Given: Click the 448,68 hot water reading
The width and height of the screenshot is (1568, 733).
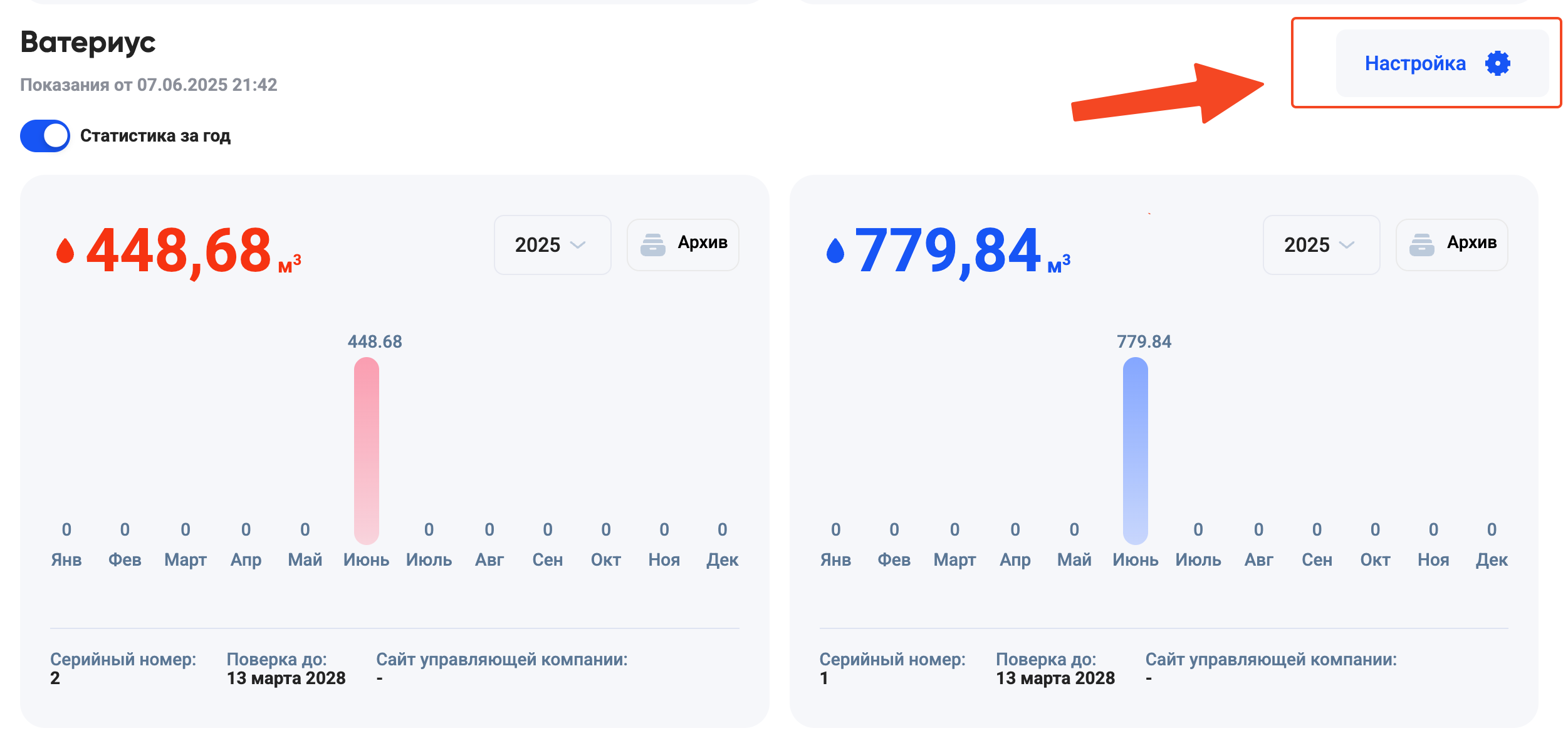Looking at the screenshot, I should [179, 251].
